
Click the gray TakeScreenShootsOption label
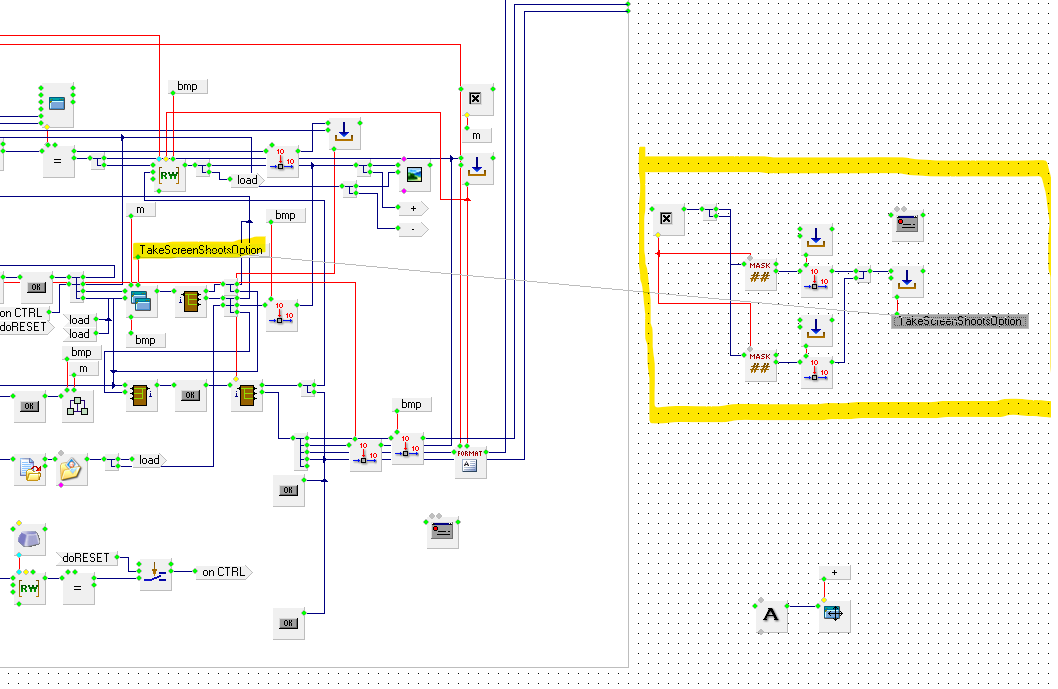(x=960, y=321)
